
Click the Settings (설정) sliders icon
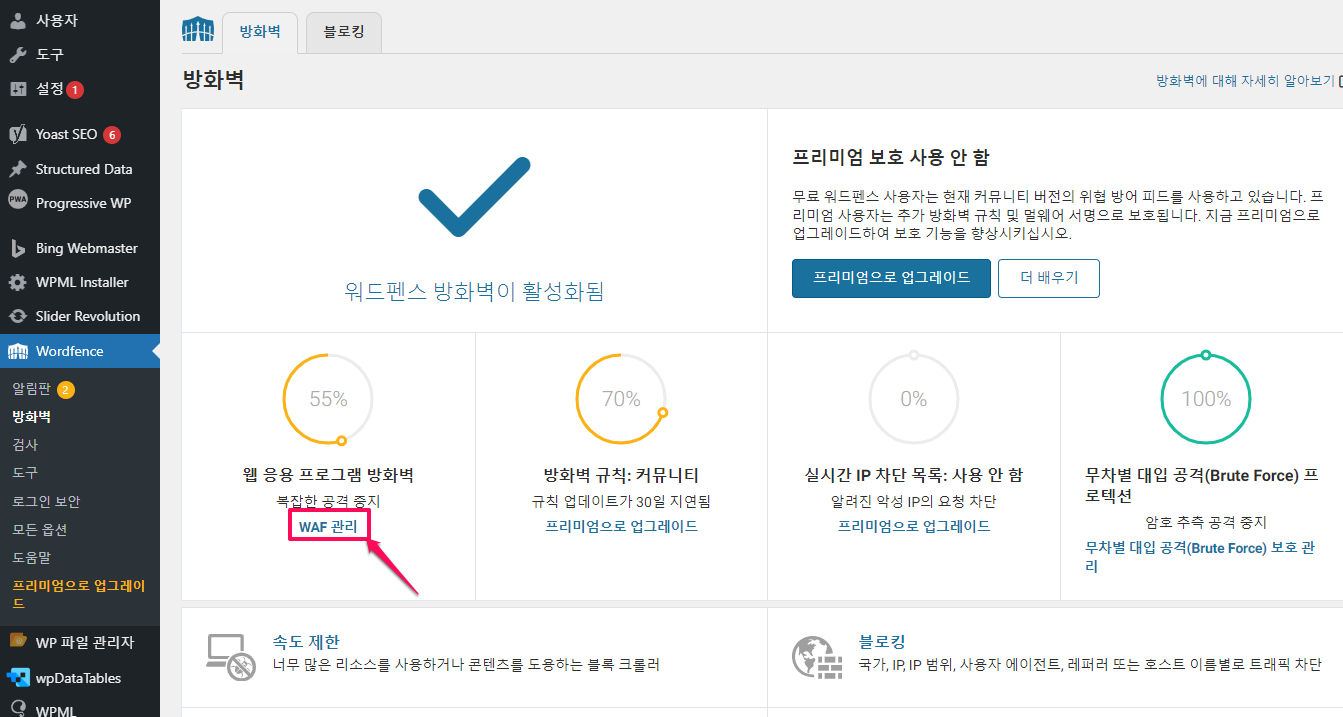tap(18, 88)
